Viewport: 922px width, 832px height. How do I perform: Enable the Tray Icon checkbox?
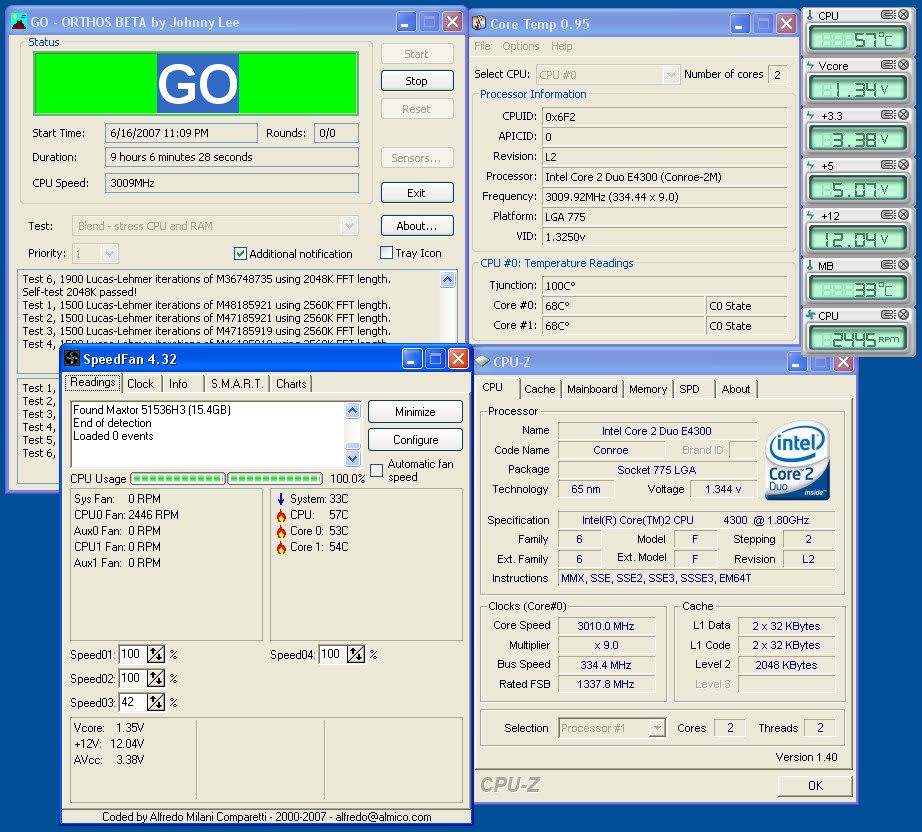pyautogui.click(x=386, y=253)
